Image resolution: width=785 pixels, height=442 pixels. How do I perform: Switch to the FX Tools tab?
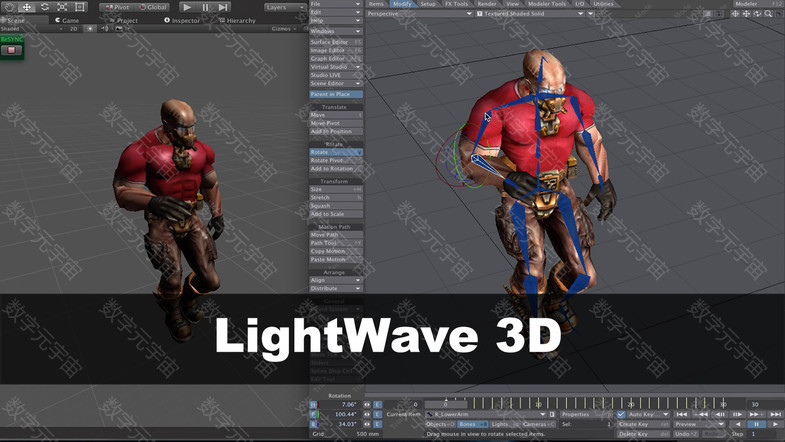[x=456, y=4]
